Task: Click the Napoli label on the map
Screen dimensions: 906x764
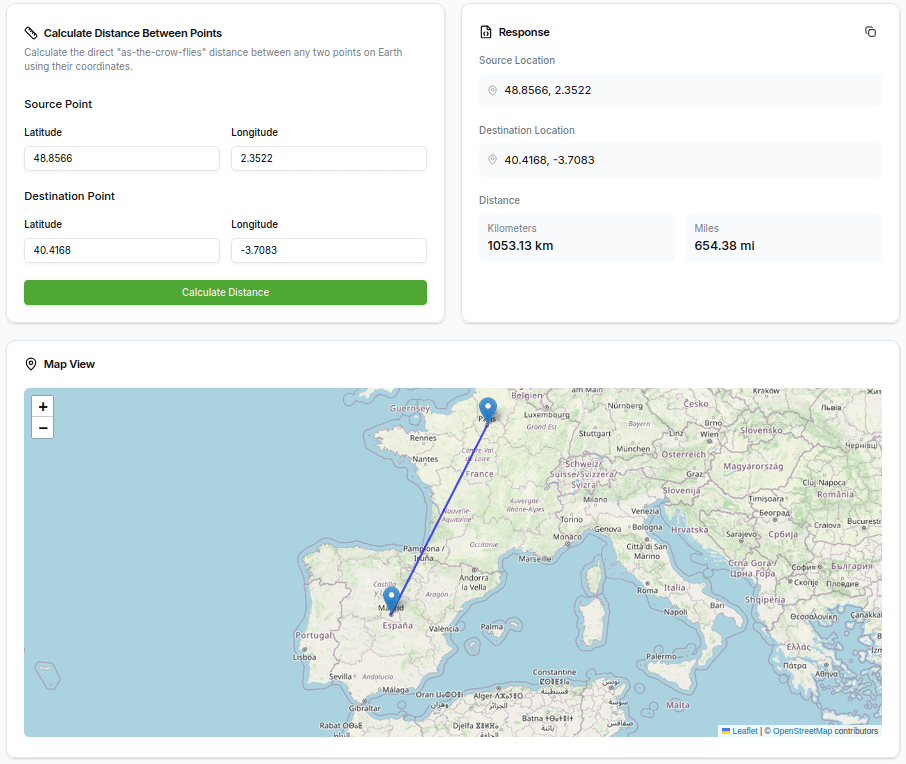Action: (675, 612)
